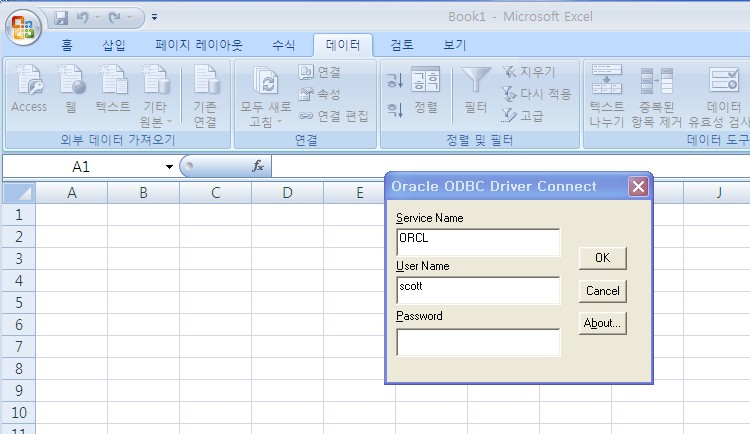The image size is (750, 434).
Task: Import data from Access
Action: click(x=29, y=89)
